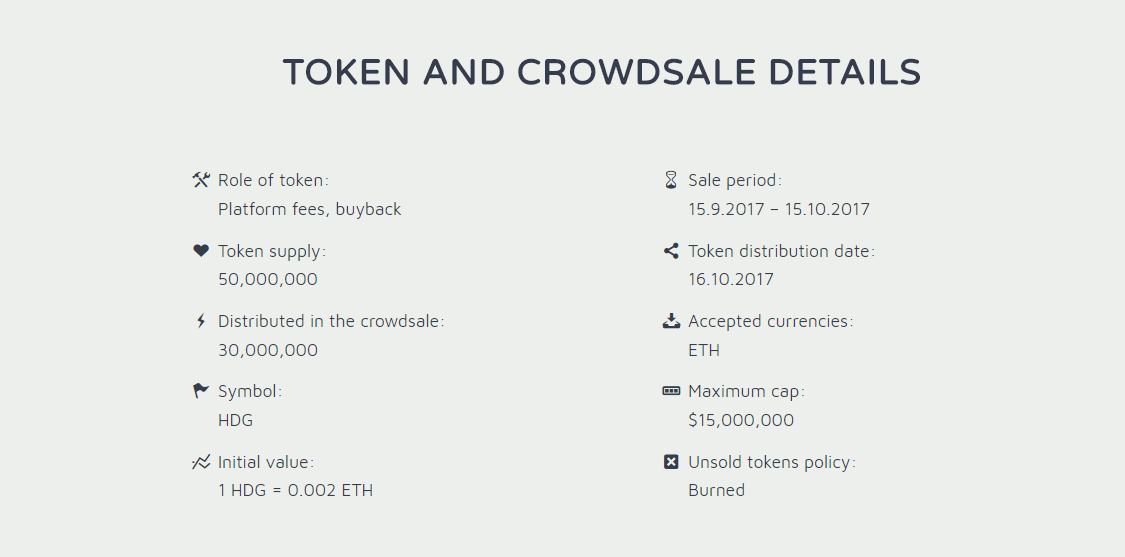Click the heart icon beside Token supply
1125x557 pixels.
coord(201,251)
